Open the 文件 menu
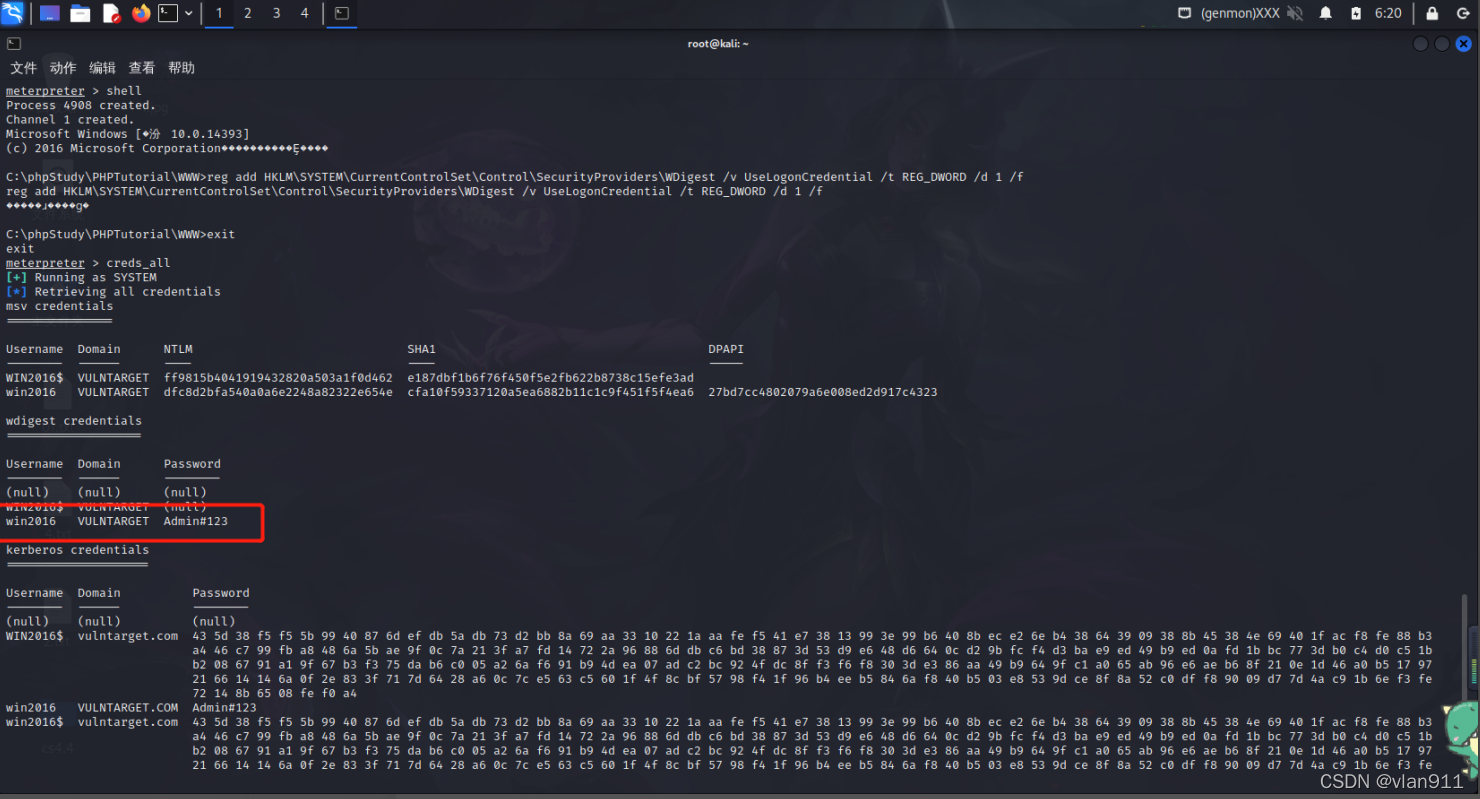Viewport: 1480px width, 799px height. (x=23, y=68)
